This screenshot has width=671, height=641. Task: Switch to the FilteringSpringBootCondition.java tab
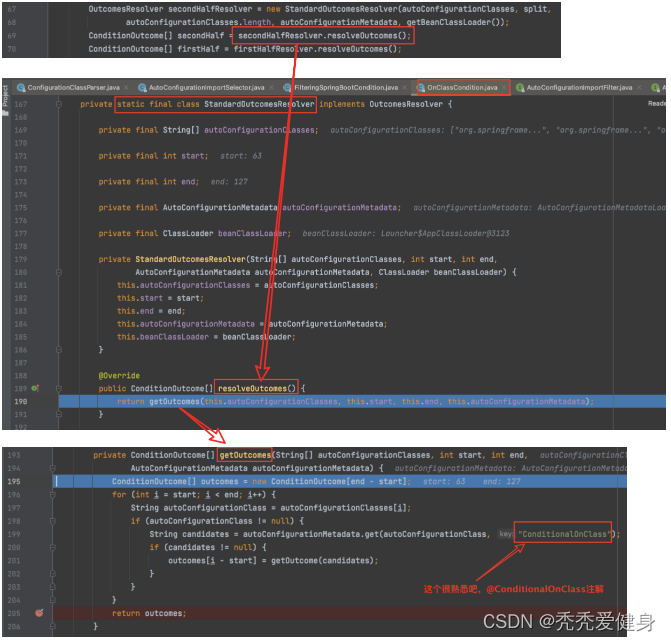tap(344, 88)
